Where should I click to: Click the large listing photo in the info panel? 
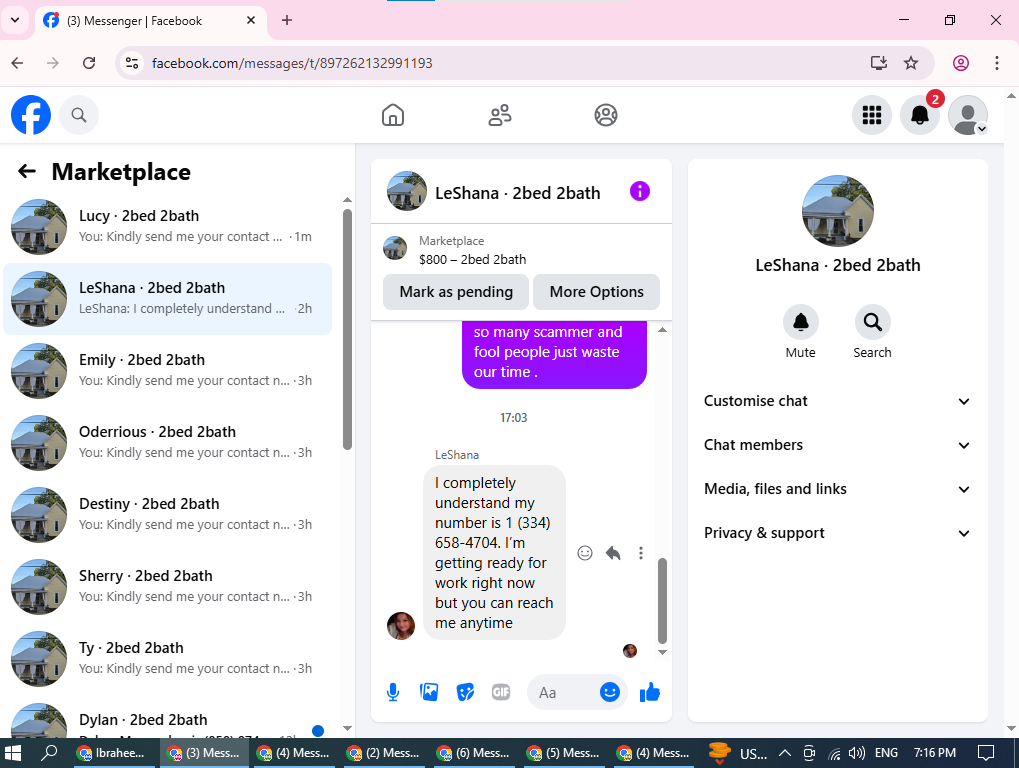point(838,211)
